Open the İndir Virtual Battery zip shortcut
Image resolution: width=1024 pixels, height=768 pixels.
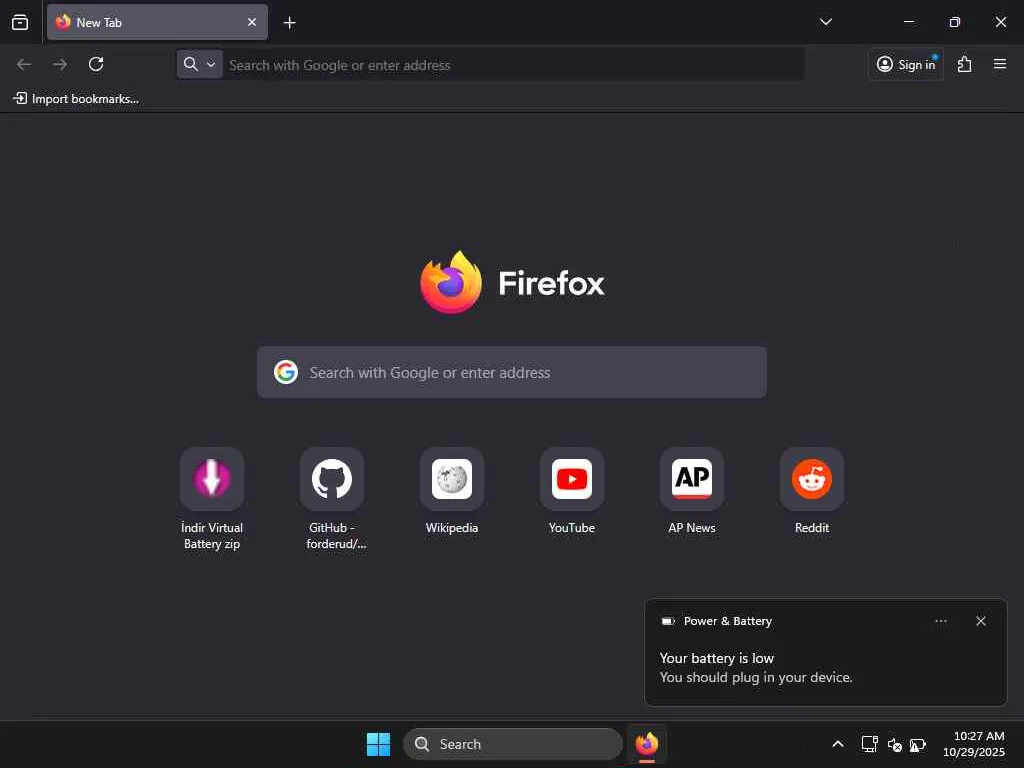coord(212,499)
